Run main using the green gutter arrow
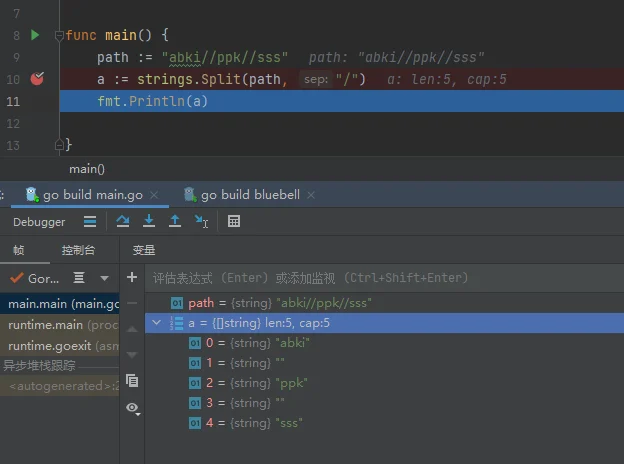The image size is (624, 464). [x=35, y=35]
